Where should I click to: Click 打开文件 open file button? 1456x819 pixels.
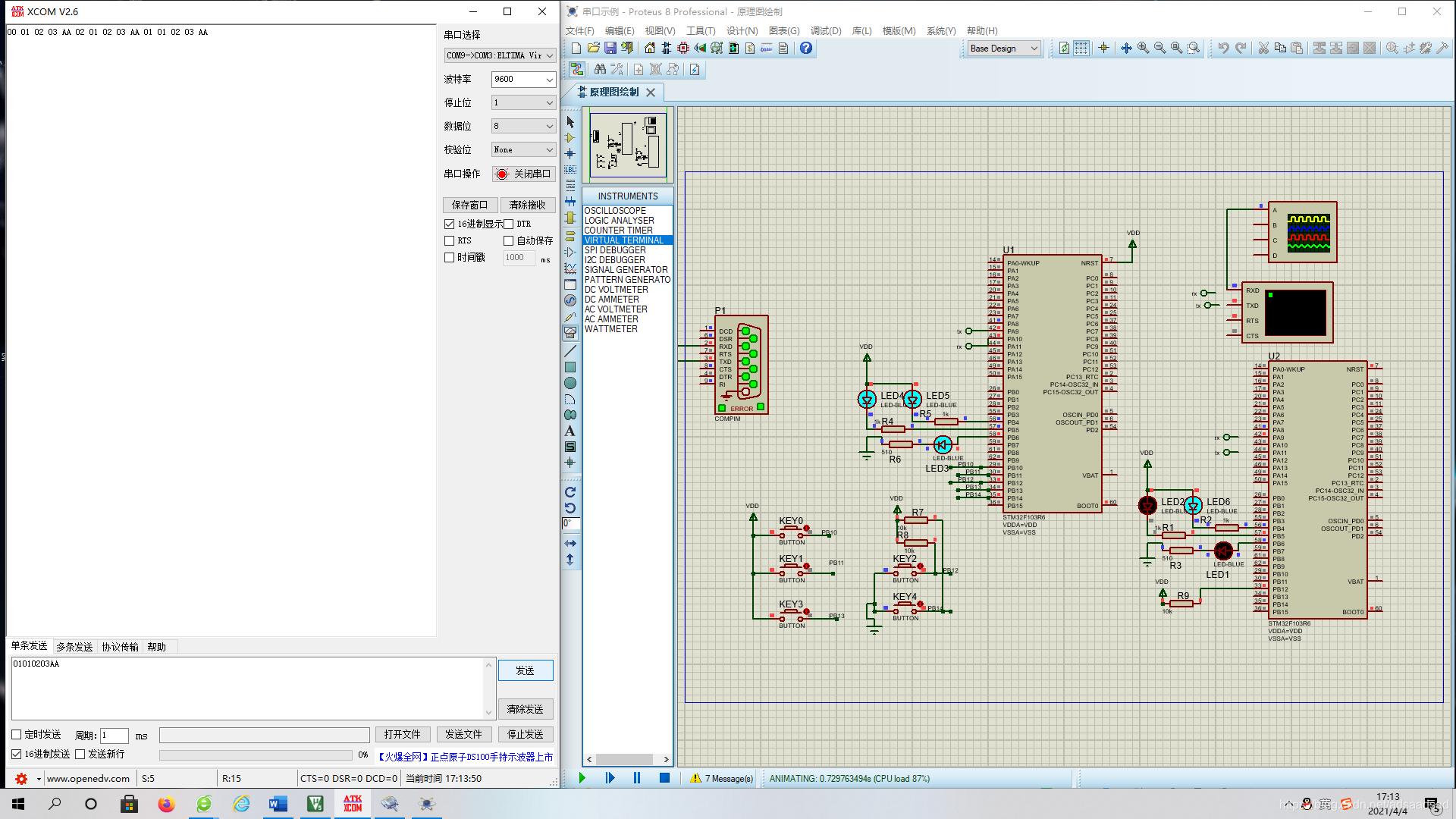click(x=403, y=735)
